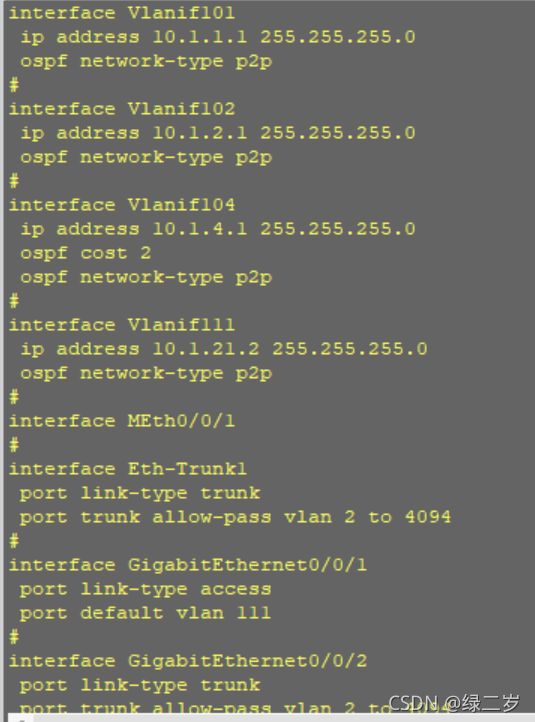
Task: Click the # separator after MEth0/0/1
Action: click(x=14, y=445)
